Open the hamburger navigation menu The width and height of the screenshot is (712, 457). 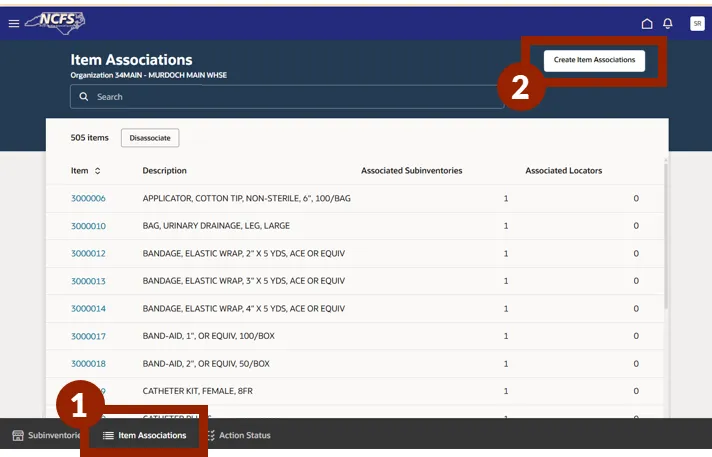point(14,23)
